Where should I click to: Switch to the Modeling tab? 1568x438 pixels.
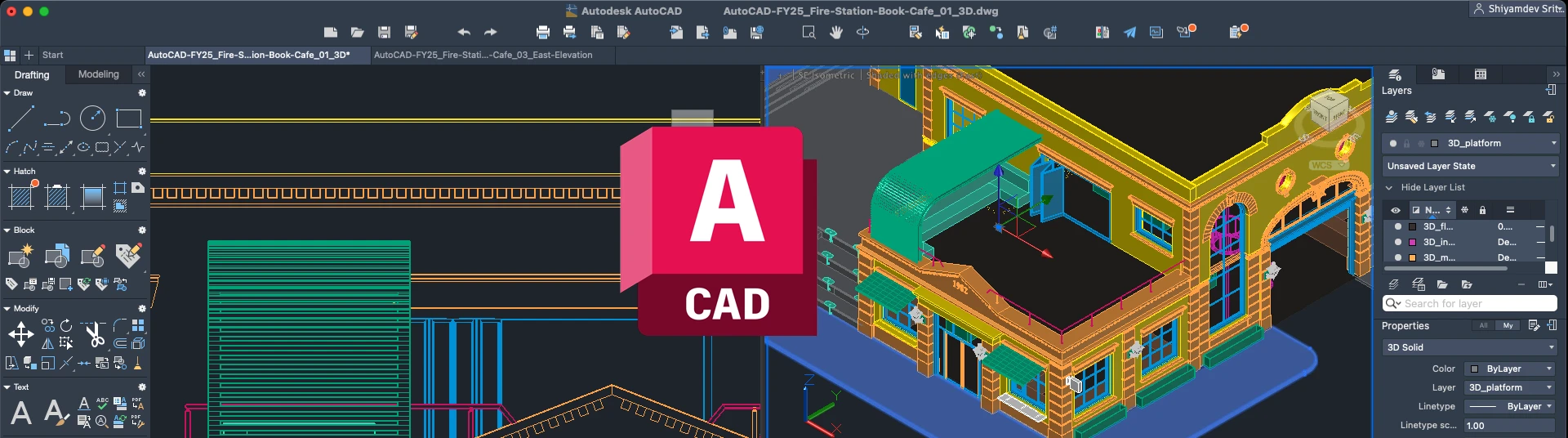point(99,74)
